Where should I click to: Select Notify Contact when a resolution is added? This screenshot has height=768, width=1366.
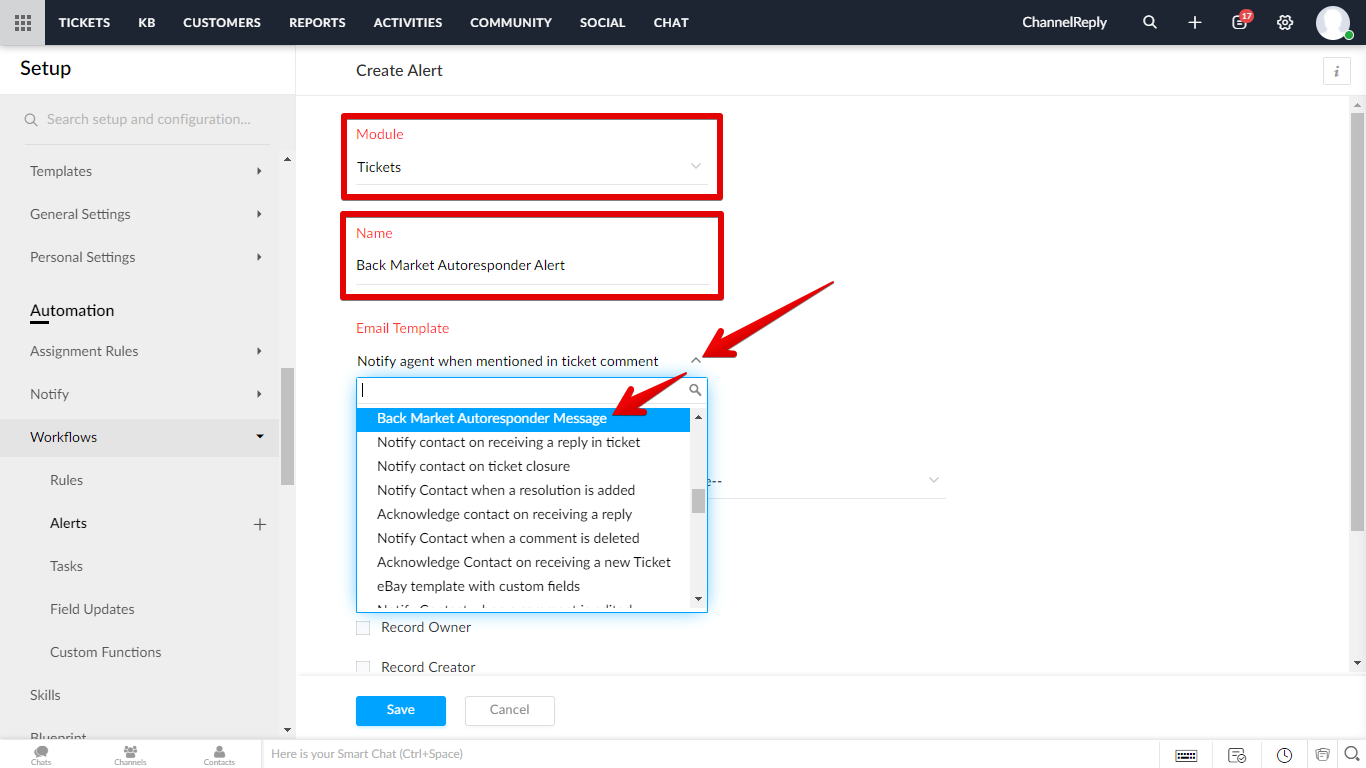[x=524, y=490]
